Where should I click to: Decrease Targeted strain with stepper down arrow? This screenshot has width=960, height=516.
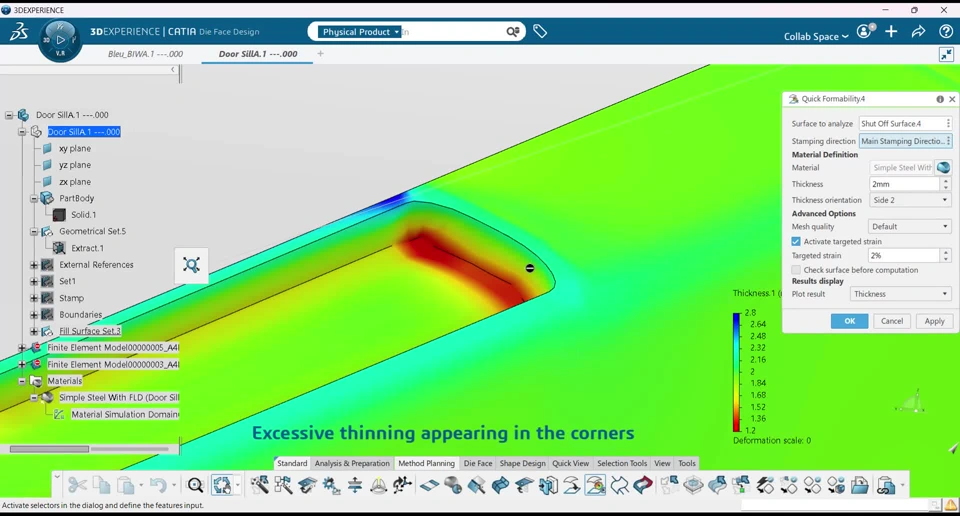[x=946, y=259]
